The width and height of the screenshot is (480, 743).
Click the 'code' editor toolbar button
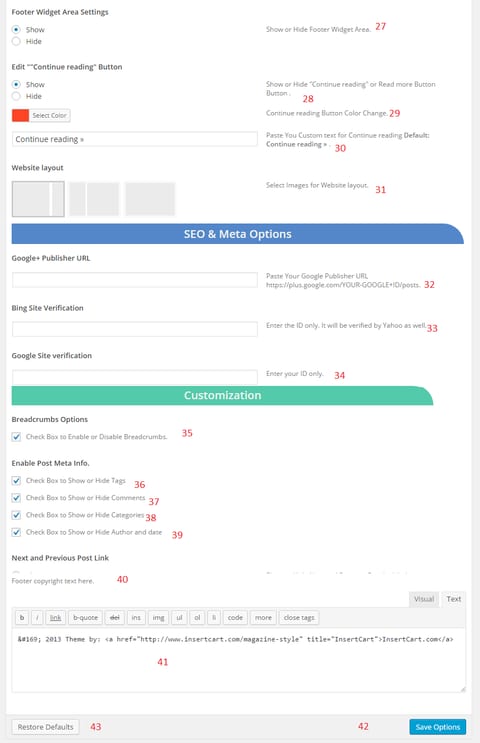[235, 617]
